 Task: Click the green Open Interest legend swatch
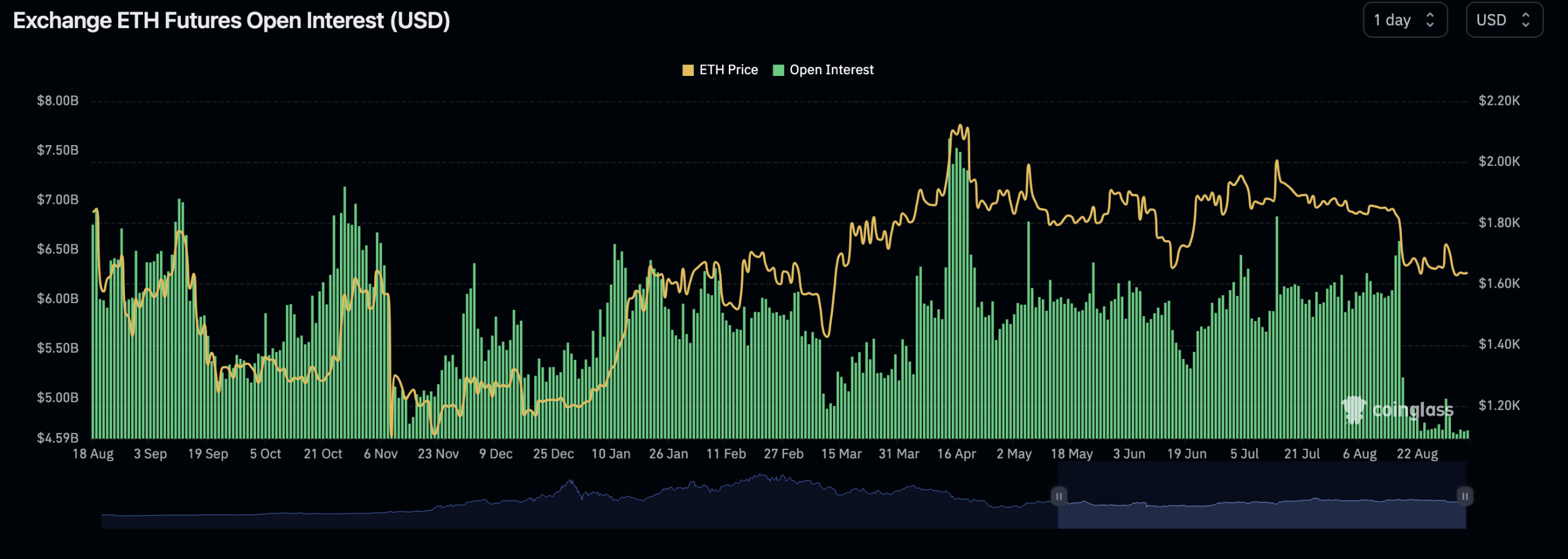pyautogui.click(x=778, y=70)
